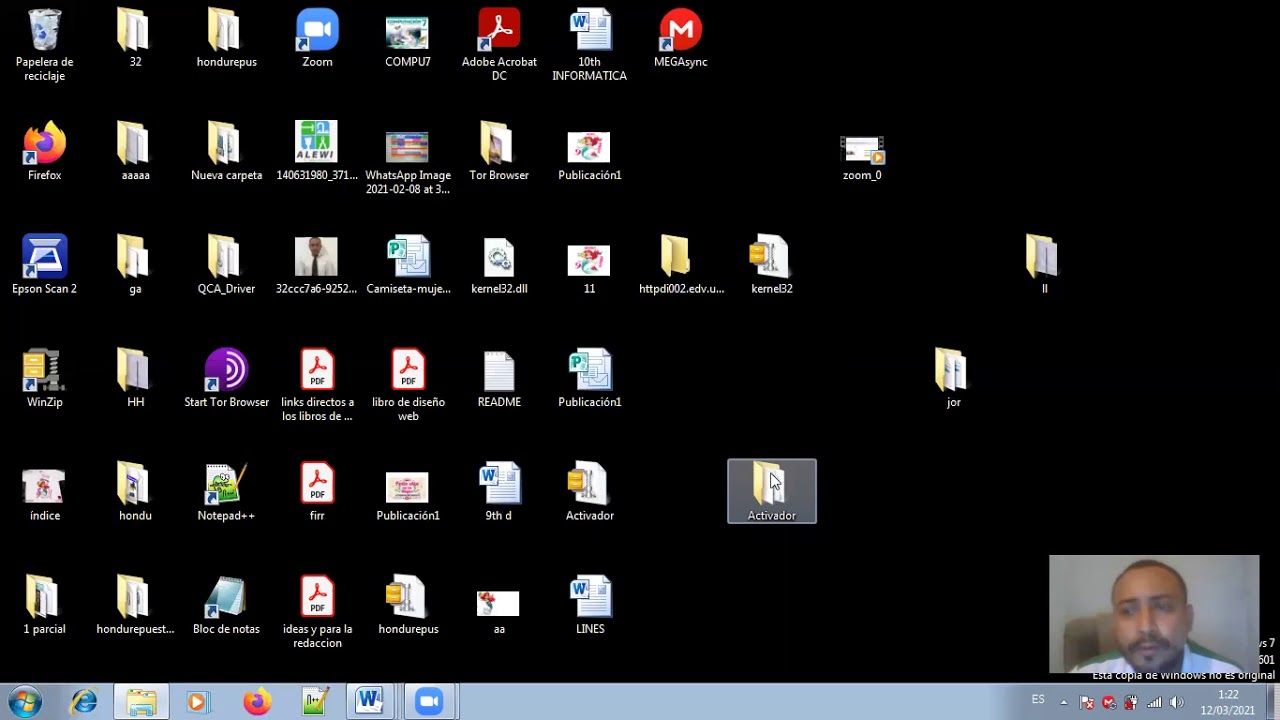Open Windows Media Player taskbar icon

(x=197, y=702)
